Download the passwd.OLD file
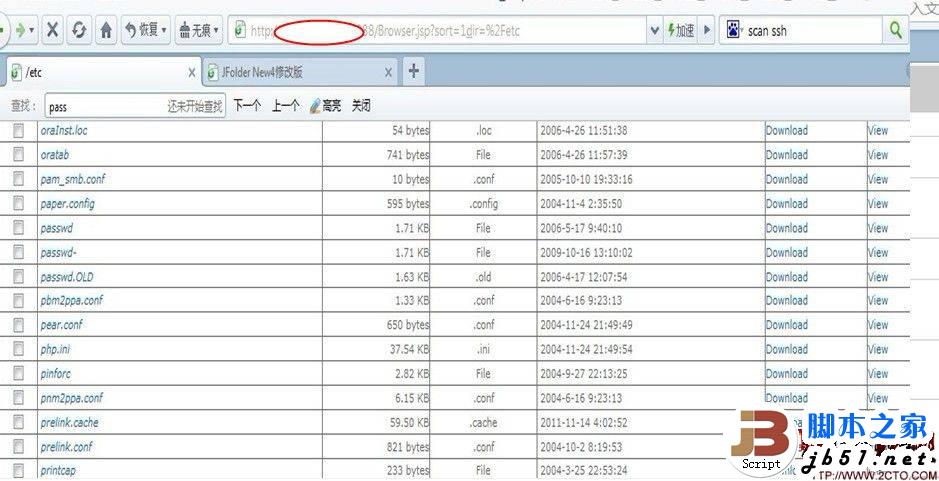Image resolution: width=939 pixels, height=481 pixels. tap(786, 276)
